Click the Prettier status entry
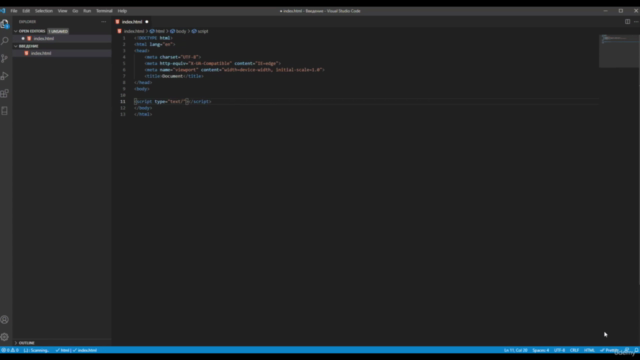Viewport: 640px width, 360px height. coord(609,350)
